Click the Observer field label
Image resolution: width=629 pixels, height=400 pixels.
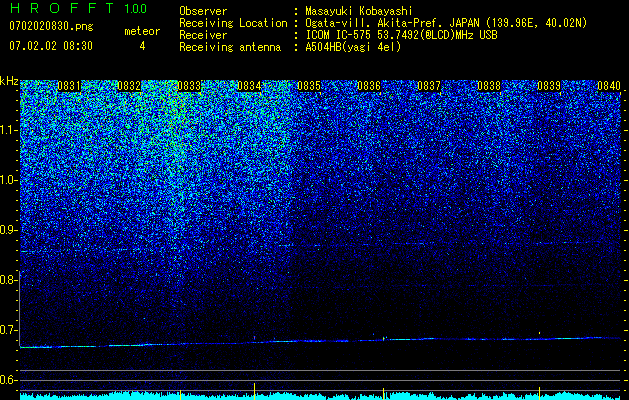203,11
